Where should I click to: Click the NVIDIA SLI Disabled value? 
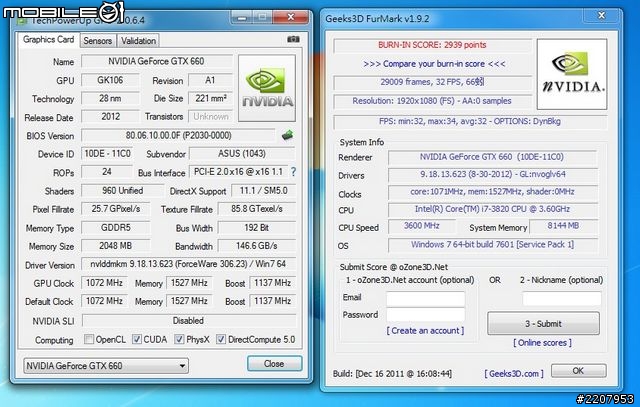(189, 320)
